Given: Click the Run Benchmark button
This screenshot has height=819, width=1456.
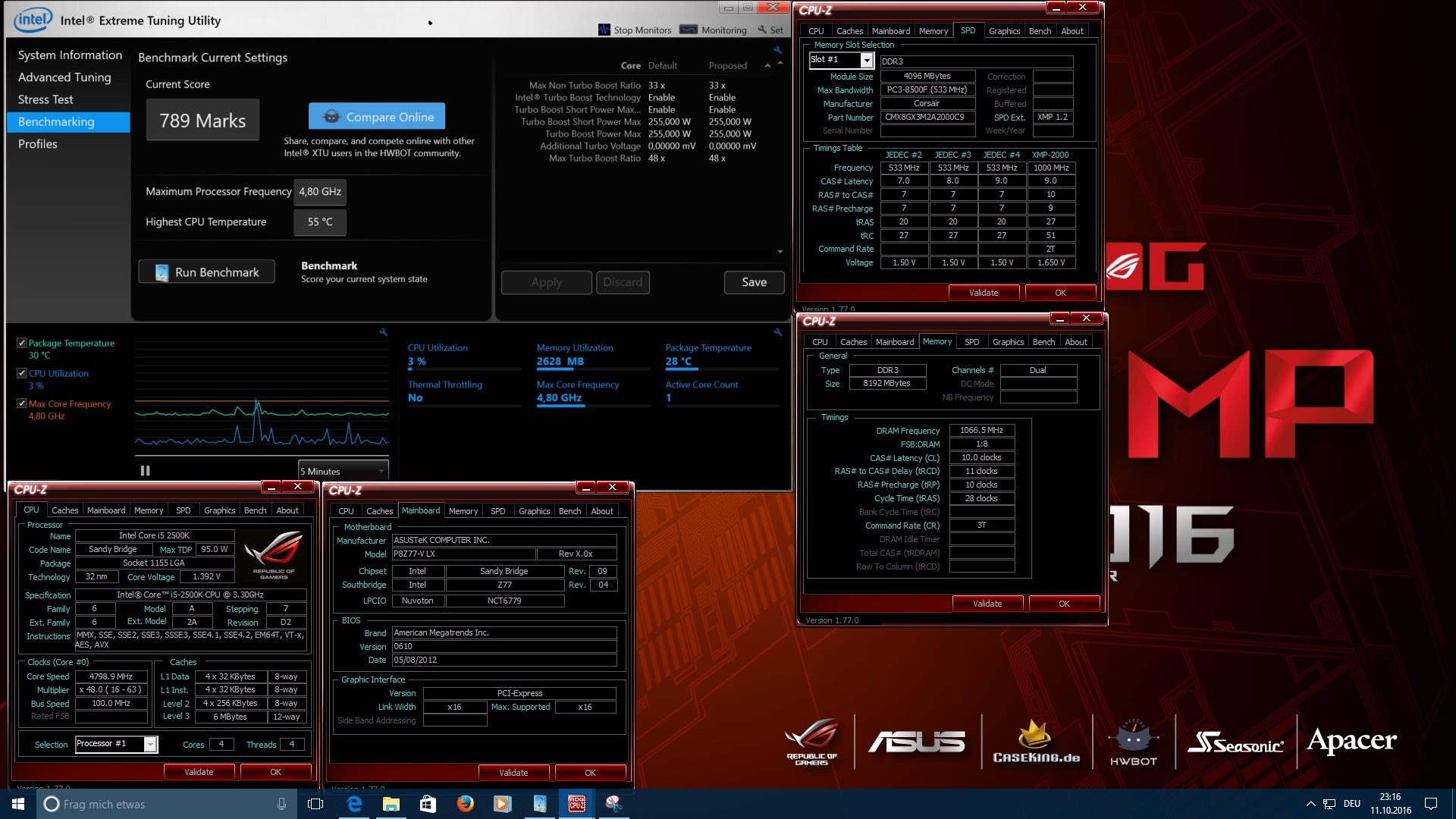Looking at the screenshot, I should coord(207,272).
